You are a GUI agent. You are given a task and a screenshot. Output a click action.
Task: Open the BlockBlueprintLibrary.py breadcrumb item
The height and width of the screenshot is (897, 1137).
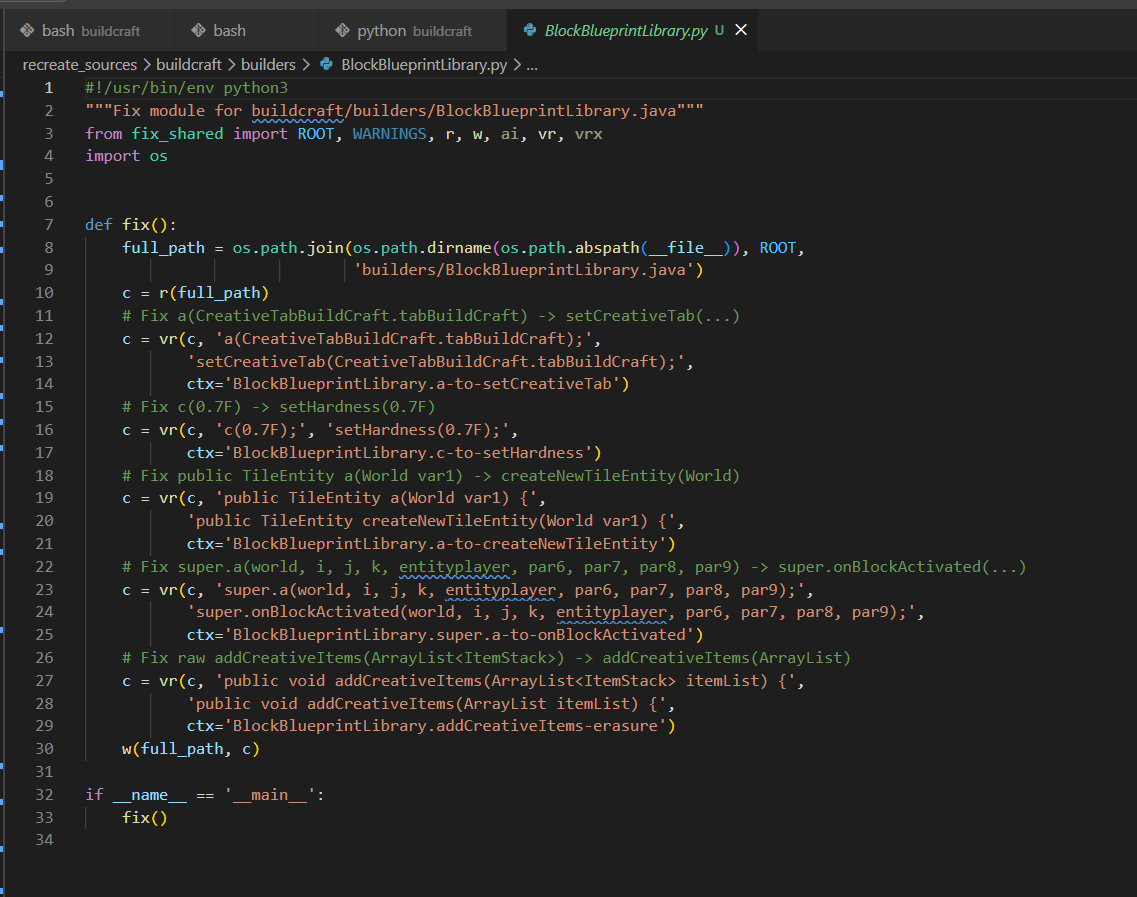click(x=424, y=65)
